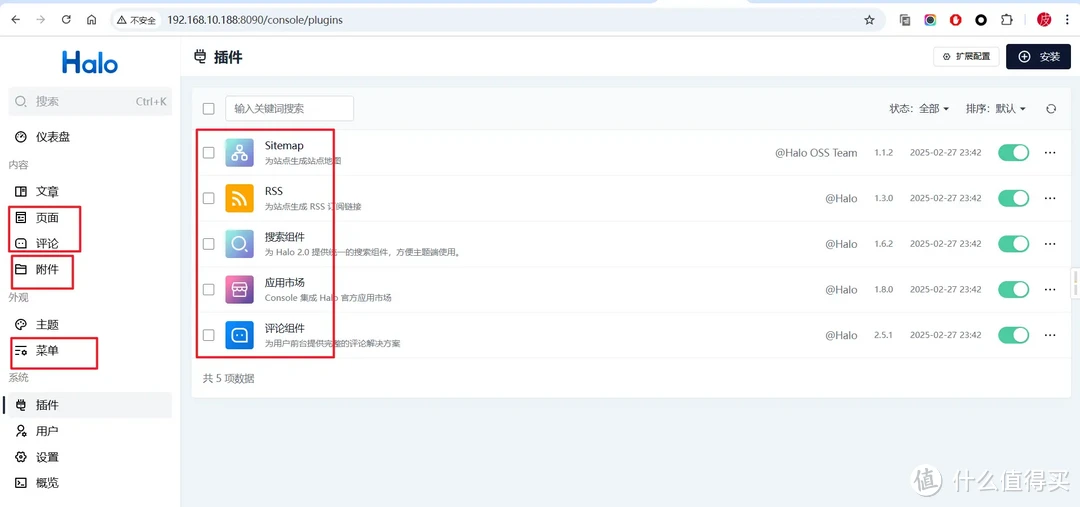
Task: Refresh the plugin list with the reload icon
Action: click(x=1050, y=109)
